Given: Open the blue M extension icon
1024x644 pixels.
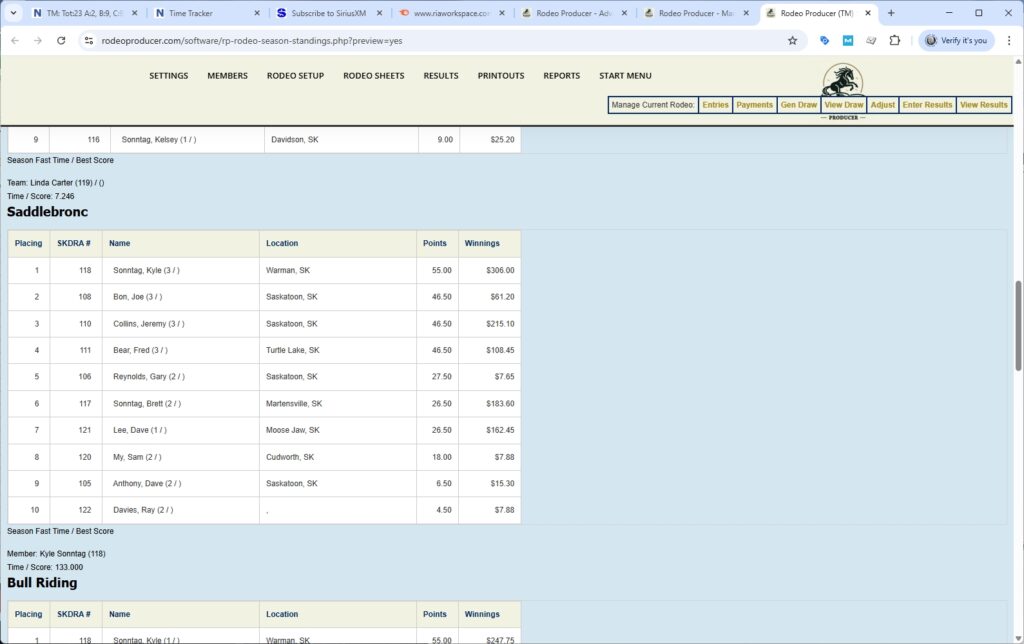Looking at the screenshot, I should click(847, 40).
